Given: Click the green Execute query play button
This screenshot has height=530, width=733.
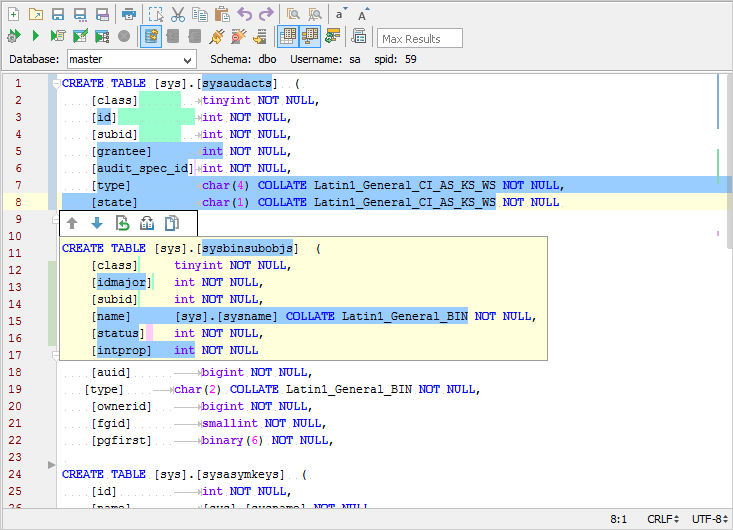Looking at the screenshot, I should [36, 37].
